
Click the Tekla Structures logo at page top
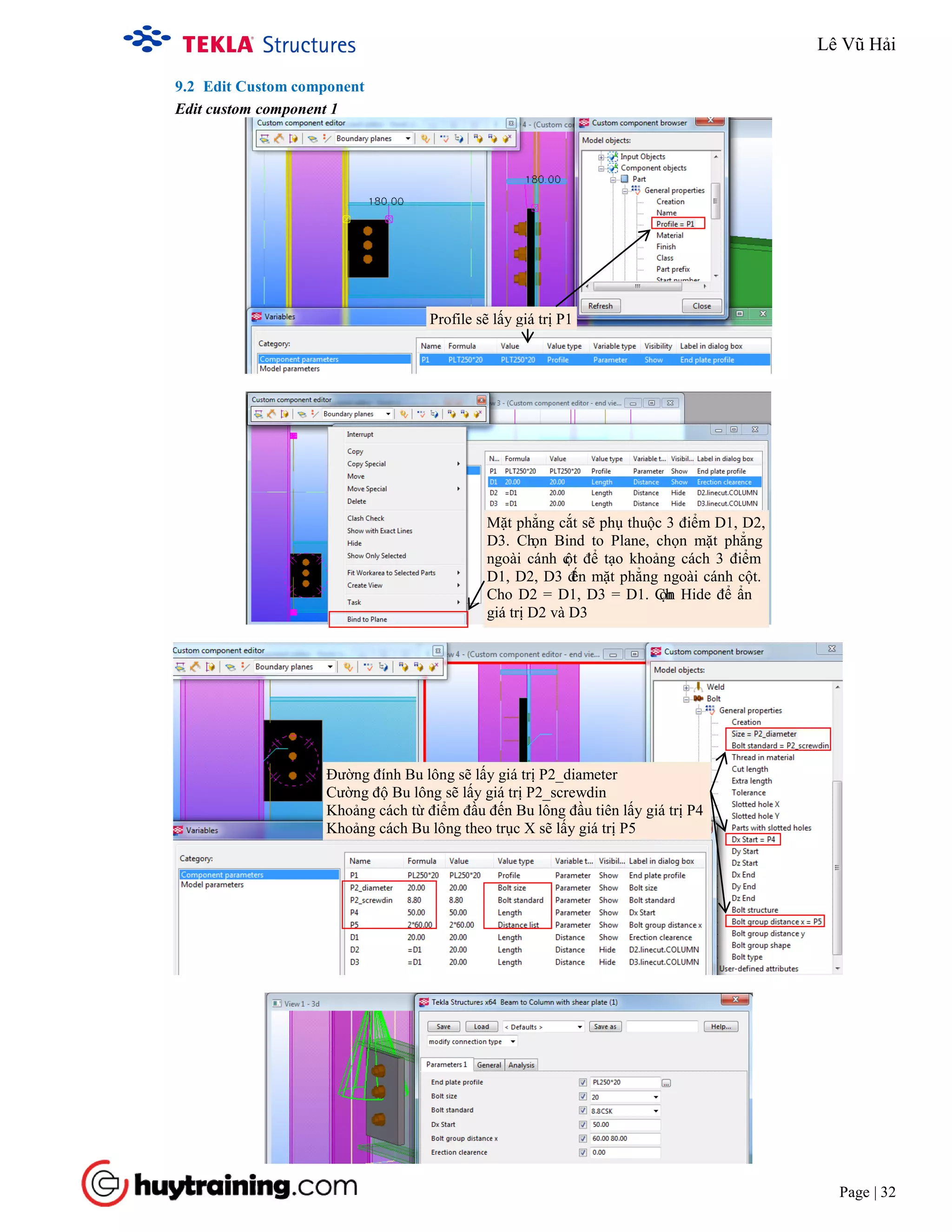239,43
